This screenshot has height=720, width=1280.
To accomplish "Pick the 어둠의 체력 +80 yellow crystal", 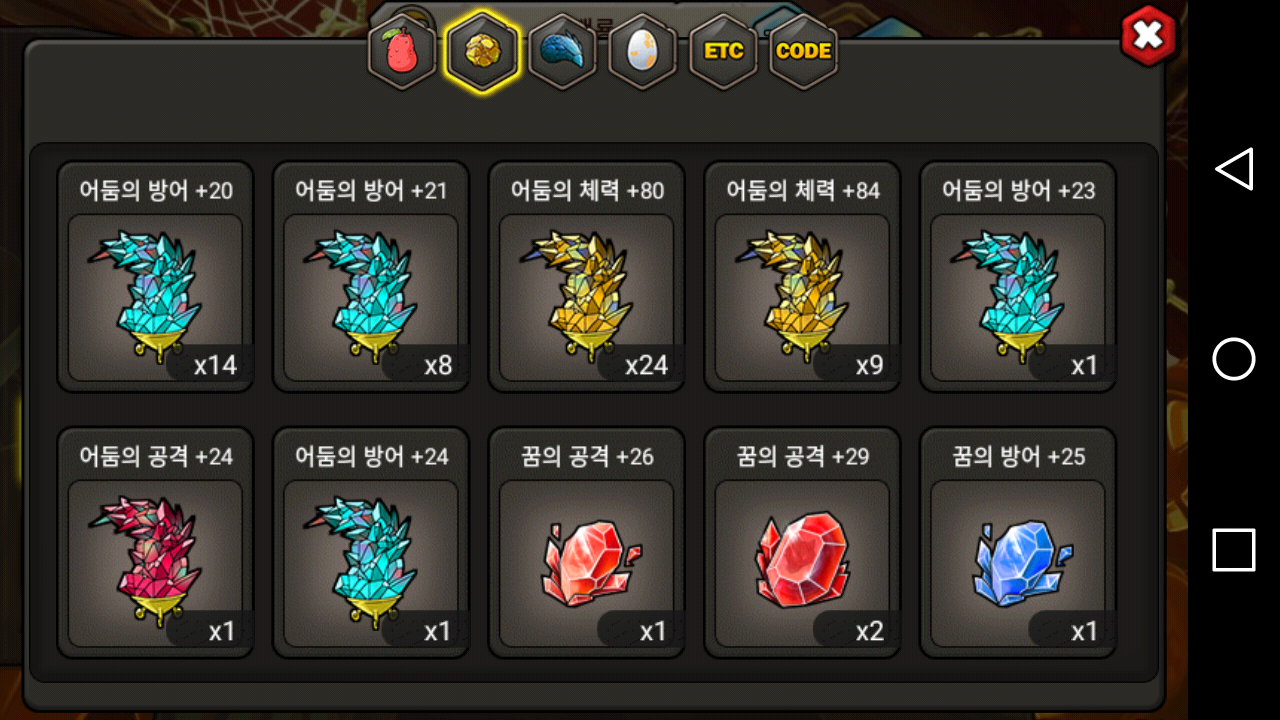I will (x=586, y=277).
